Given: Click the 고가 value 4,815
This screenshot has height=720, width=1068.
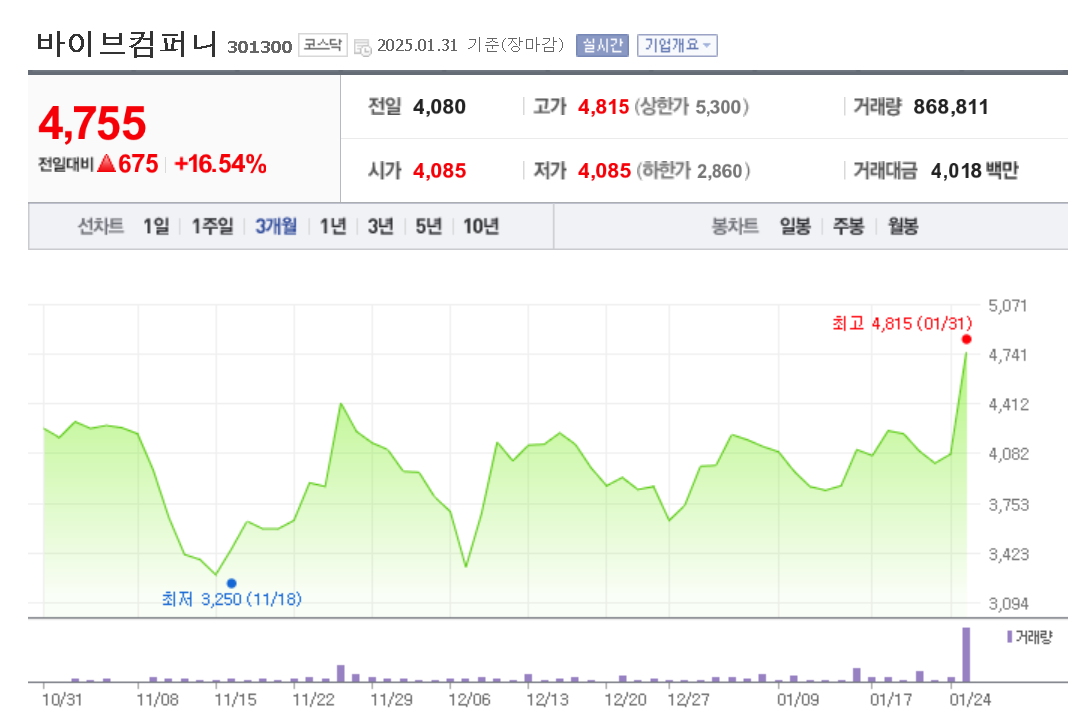Looking at the screenshot, I should 603,107.
